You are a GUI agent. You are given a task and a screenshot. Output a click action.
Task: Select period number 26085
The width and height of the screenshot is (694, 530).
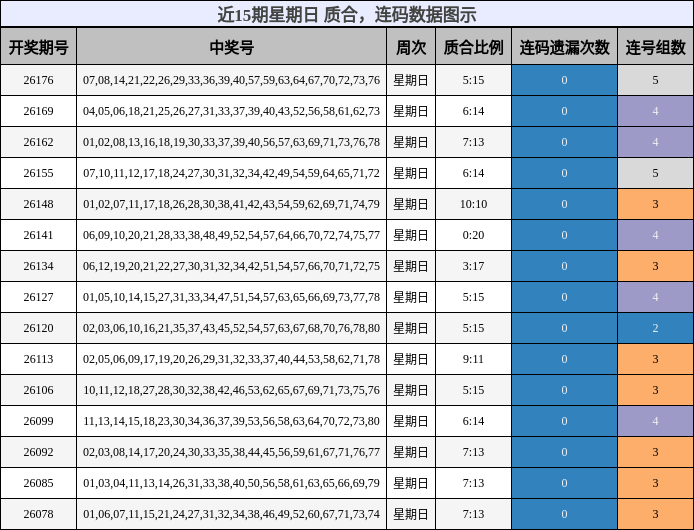coord(39,483)
